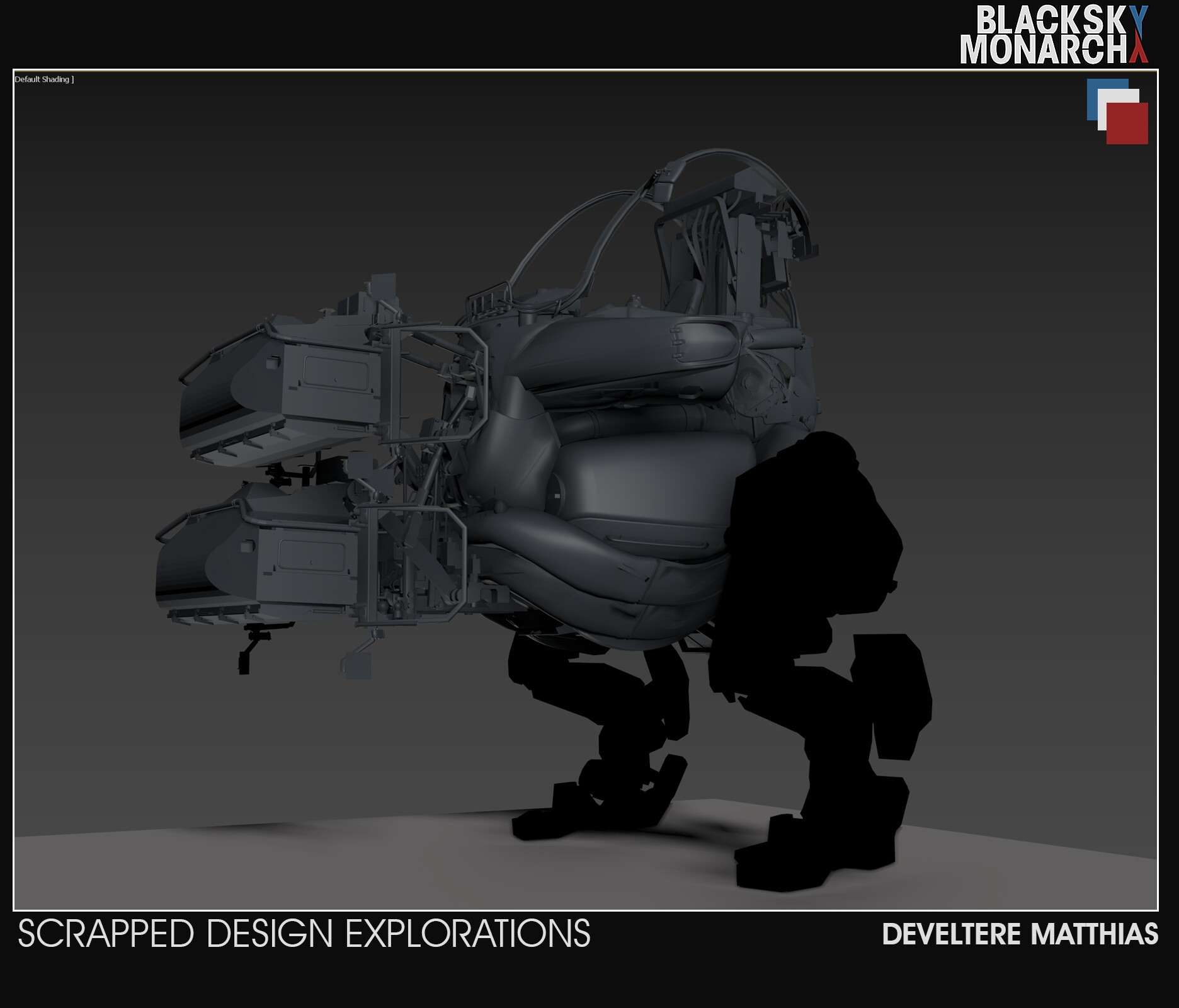This screenshot has height=1008, width=1179.
Task: Click the Default Shading viewport label
Action: pyautogui.click(x=44, y=79)
